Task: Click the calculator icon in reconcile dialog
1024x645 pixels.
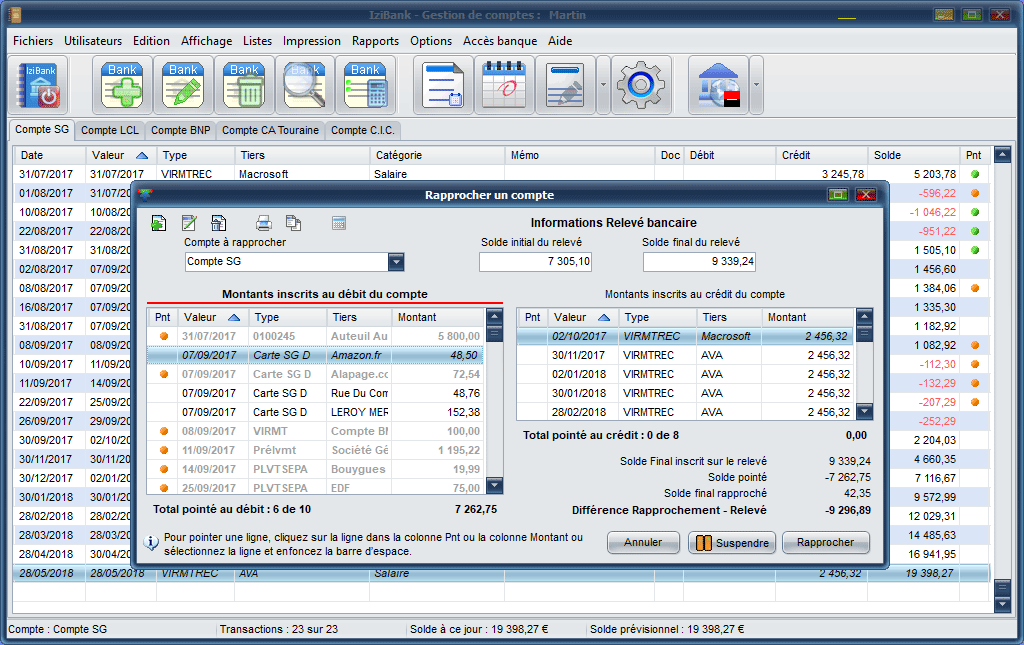Action: coord(338,223)
